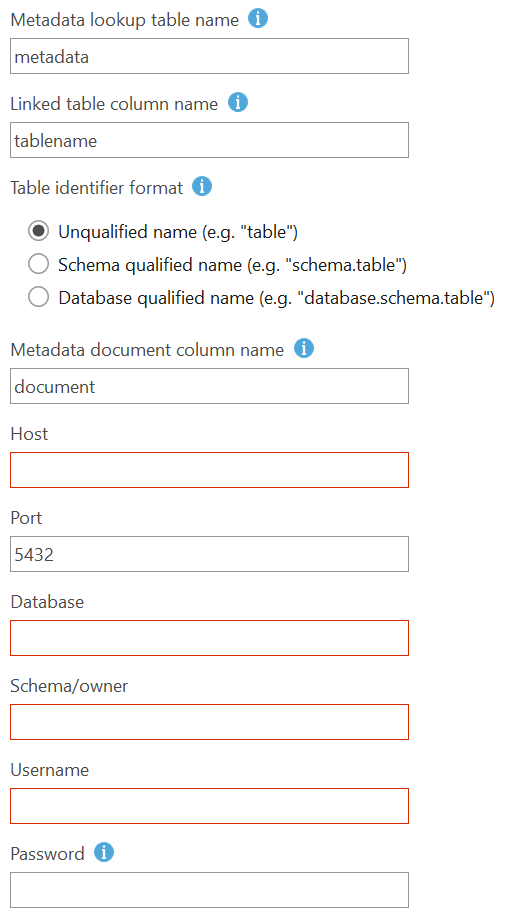This screenshot has height=920, width=509.
Task: Focus the Password input field
Action: [x=209, y=890]
